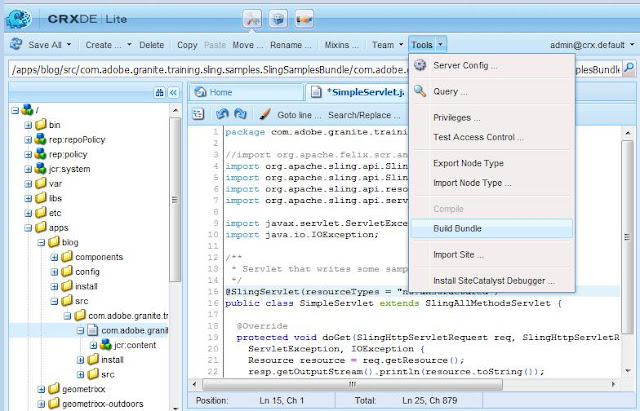The width and height of the screenshot is (640, 411).
Task: Click the Server Config gear icon
Action: pyautogui.click(x=420, y=65)
